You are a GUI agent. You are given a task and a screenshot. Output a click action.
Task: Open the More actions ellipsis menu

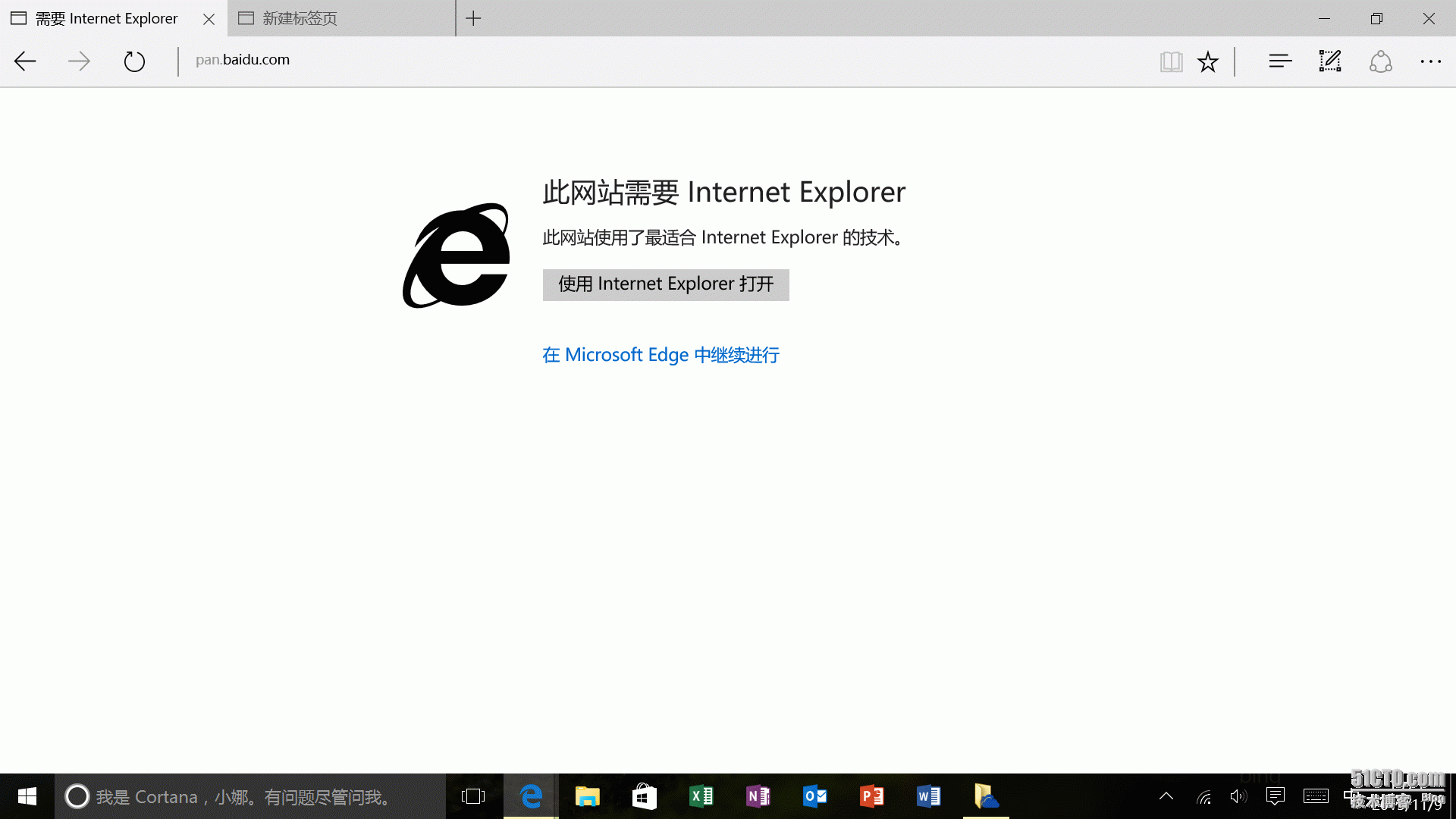(x=1430, y=61)
